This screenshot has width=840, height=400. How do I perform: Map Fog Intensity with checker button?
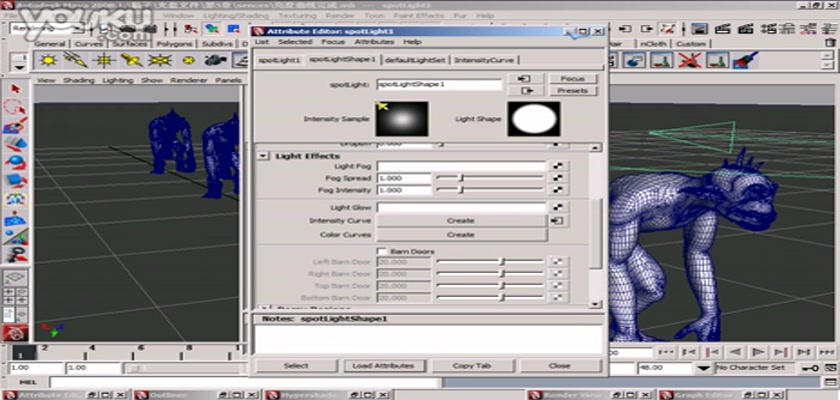click(558, 190)
